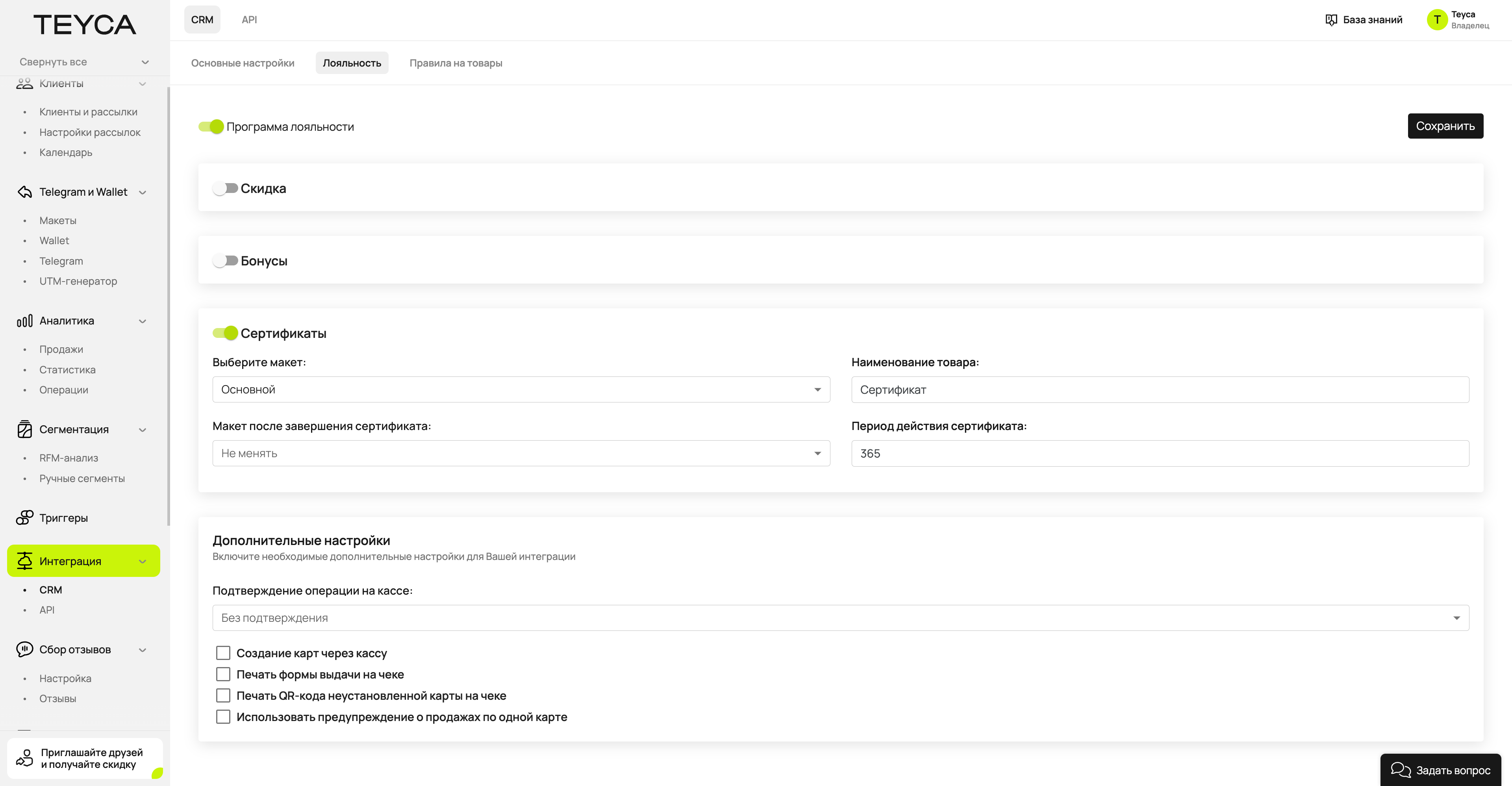The width and height of the screenshot is (1512, 786).
Task: Disable the Программа лояльности toggle
Action: pos(211,127)
